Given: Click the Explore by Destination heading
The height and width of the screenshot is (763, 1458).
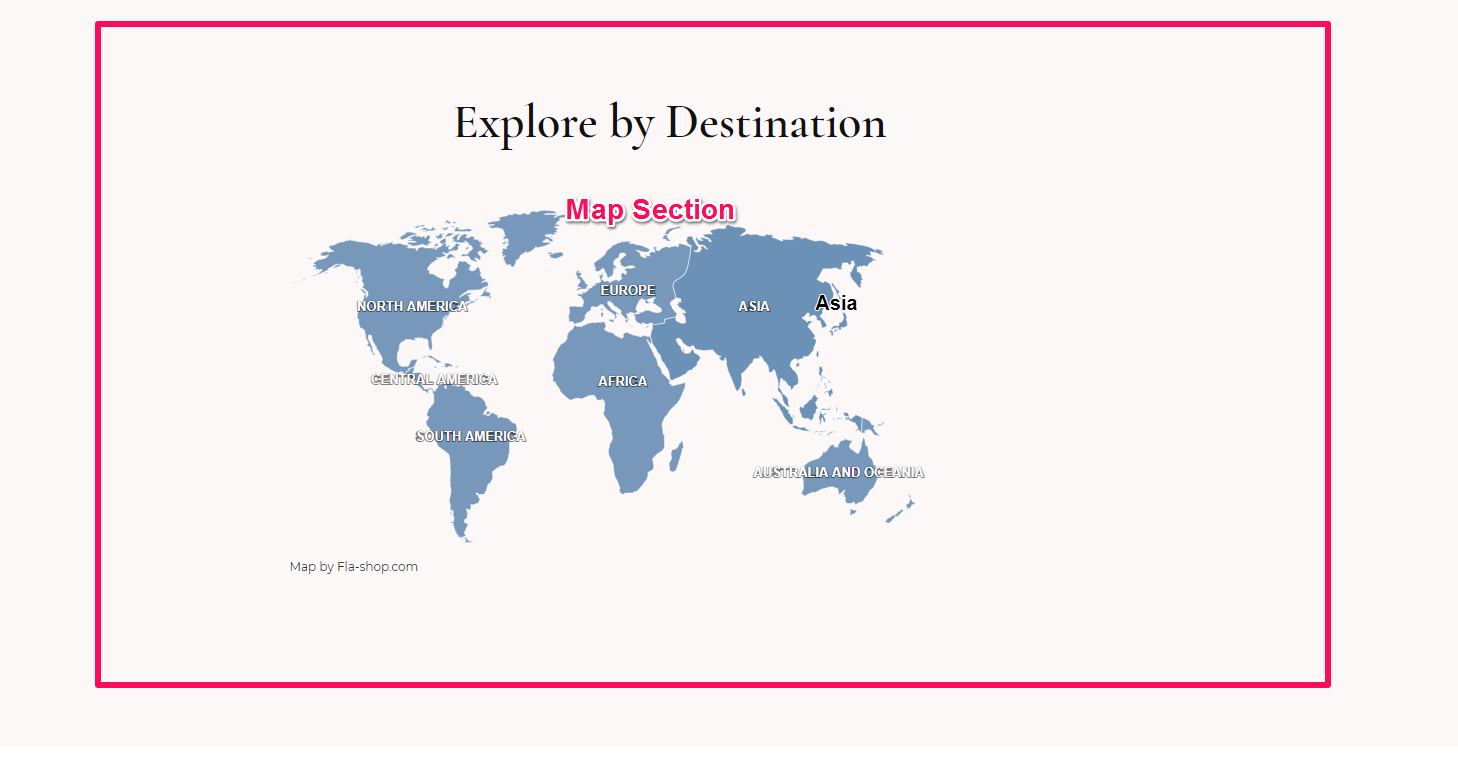Looking at the screenshot, I should tap(670, 123).
